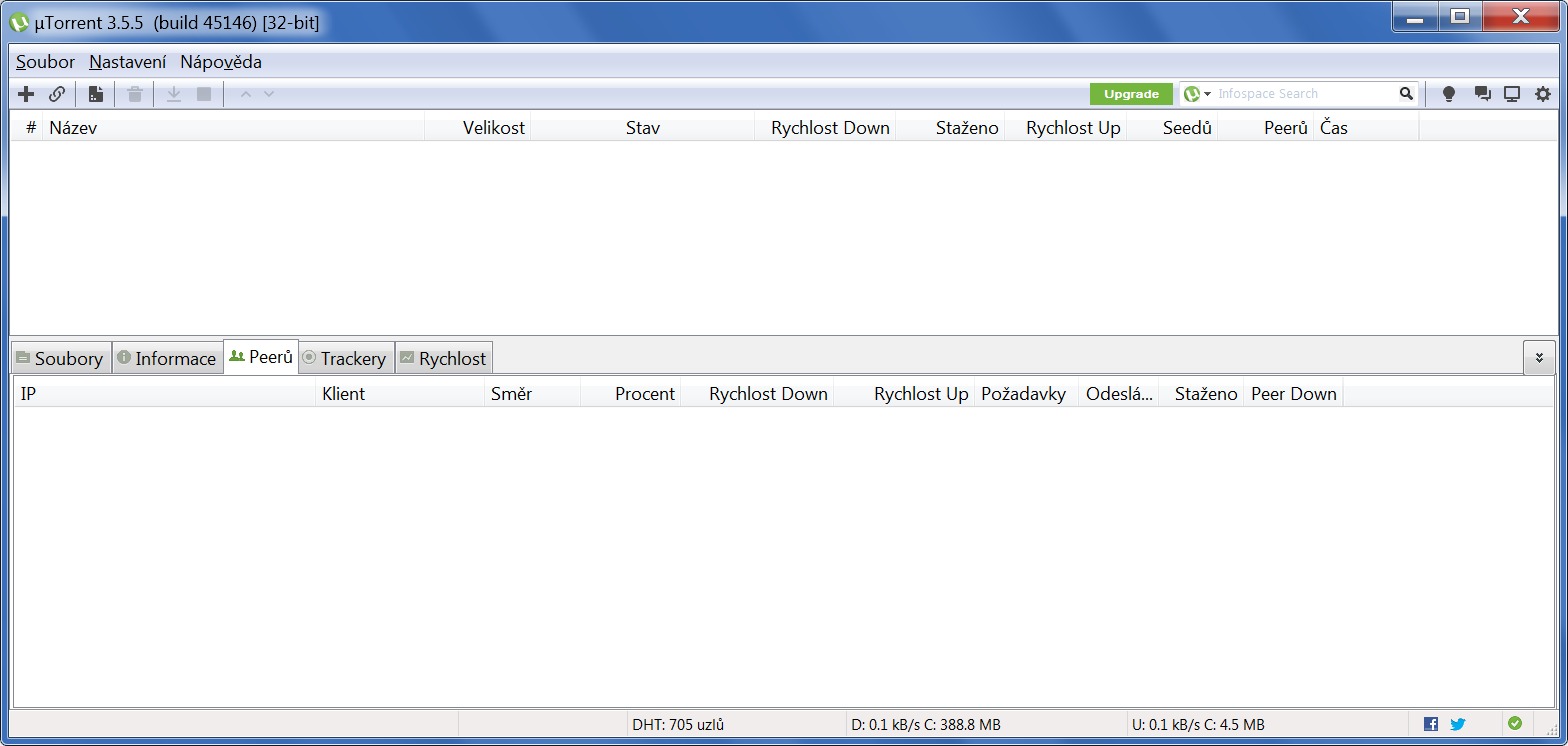1568x746 pixels.
Task: Sort torrents by Velikost column
Action: [478, 128]
